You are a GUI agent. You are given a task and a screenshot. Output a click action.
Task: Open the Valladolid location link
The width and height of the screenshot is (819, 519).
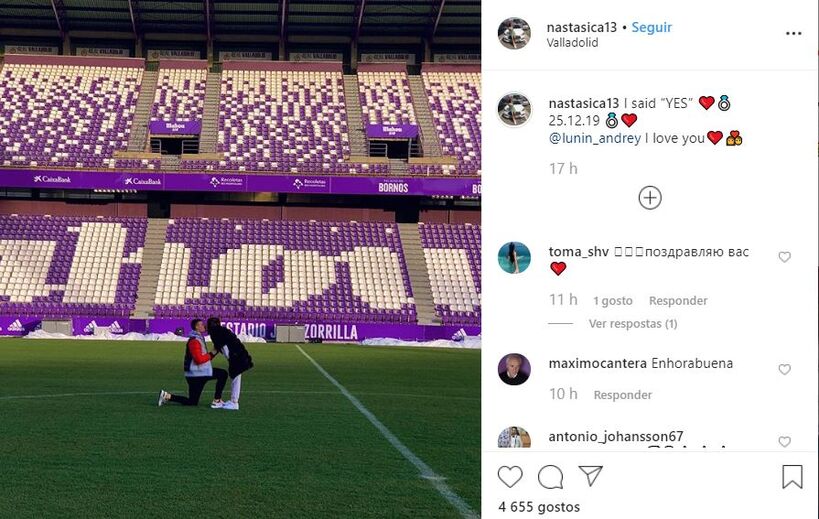tap(572, 43)
